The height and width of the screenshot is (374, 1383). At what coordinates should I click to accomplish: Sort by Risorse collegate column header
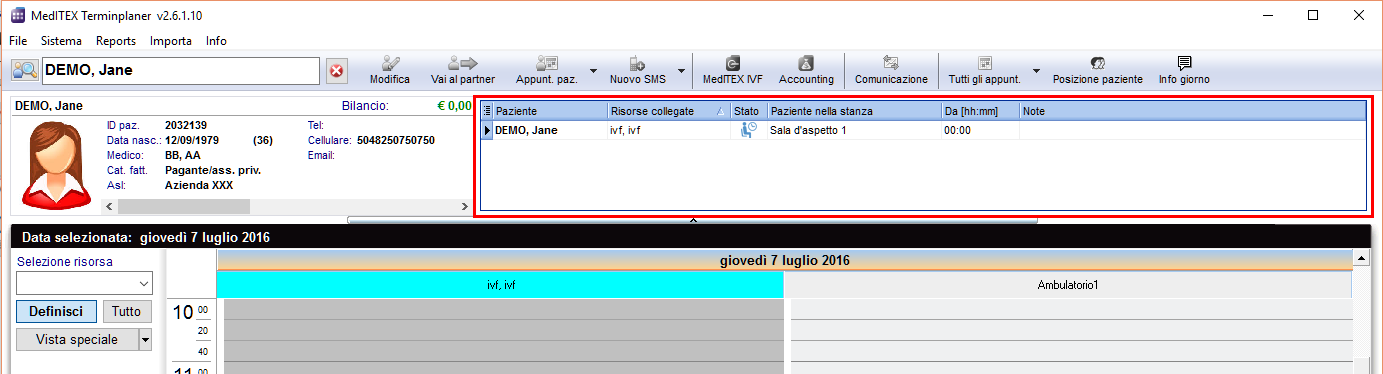tap(668, 111)
